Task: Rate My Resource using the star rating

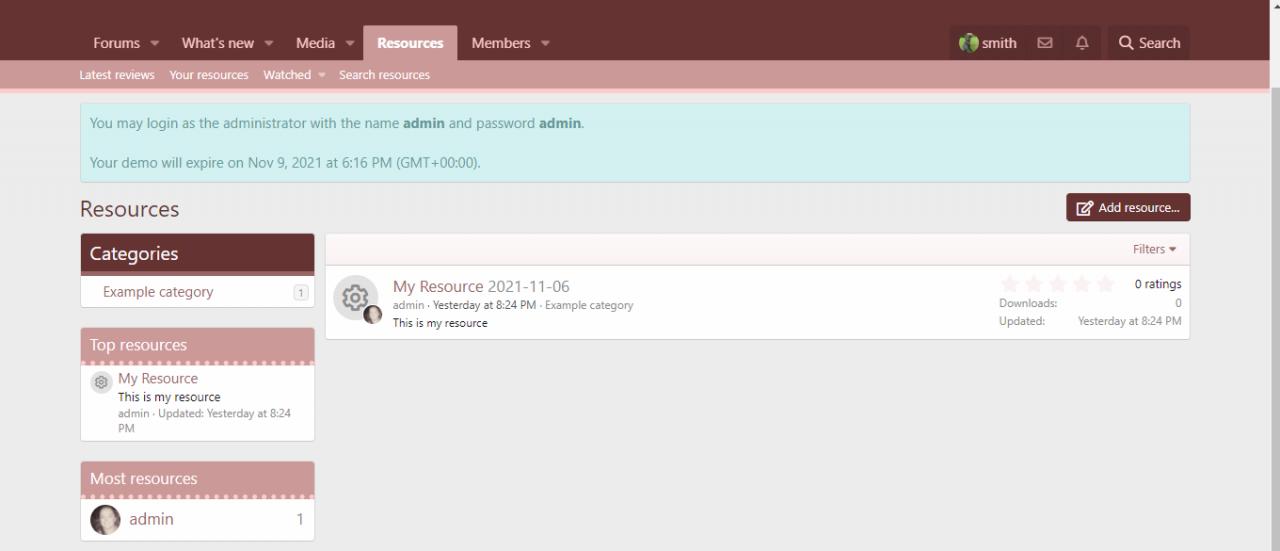Action: 1057,284
